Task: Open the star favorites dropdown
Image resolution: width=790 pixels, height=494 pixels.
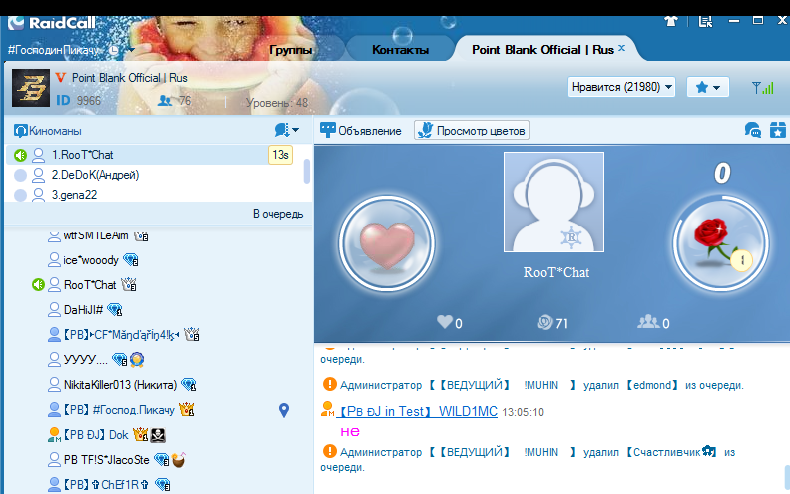Action: (707, 87)
